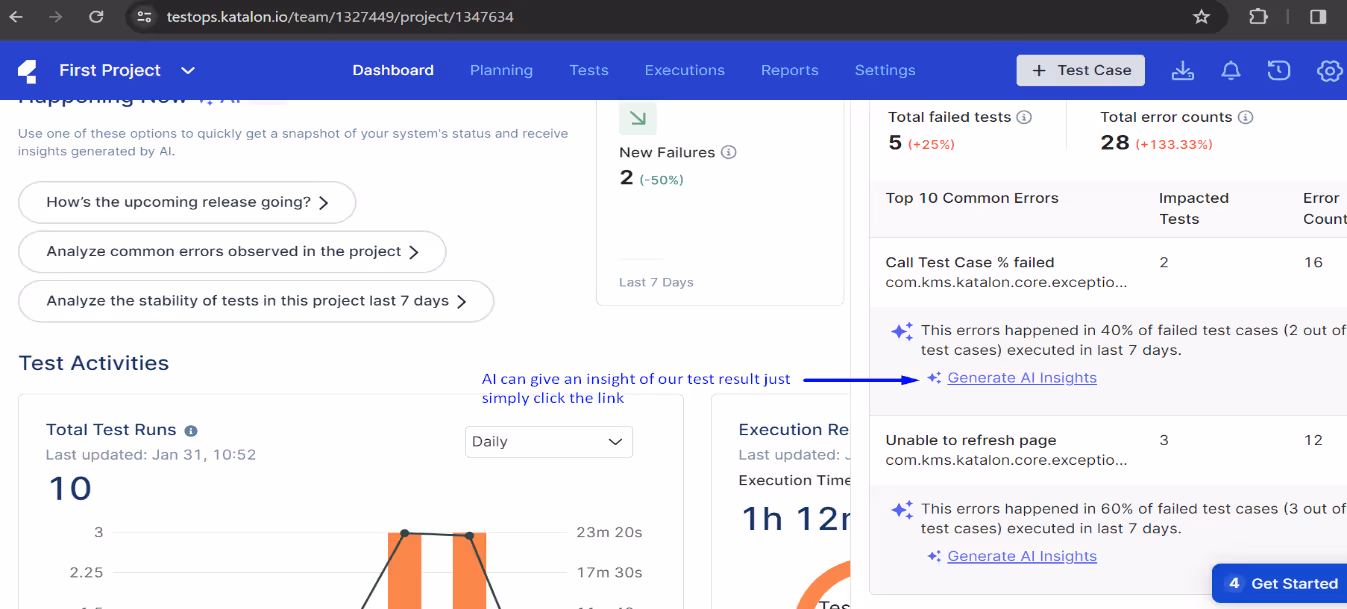Image resolution: width=1347 pixels, height=609 pixels.
Task: Click the site info icon in the address bar
Action: click(x=144, y=17)
